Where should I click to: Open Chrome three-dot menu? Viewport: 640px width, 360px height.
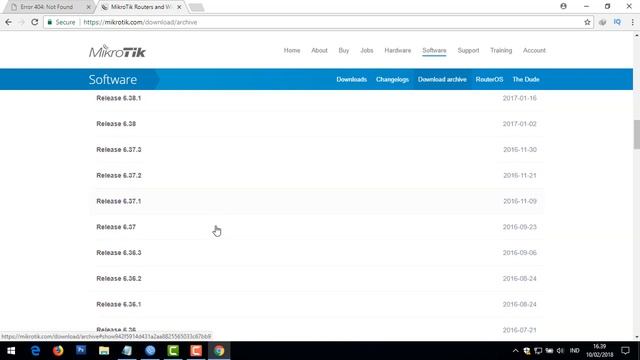[632, 22]
